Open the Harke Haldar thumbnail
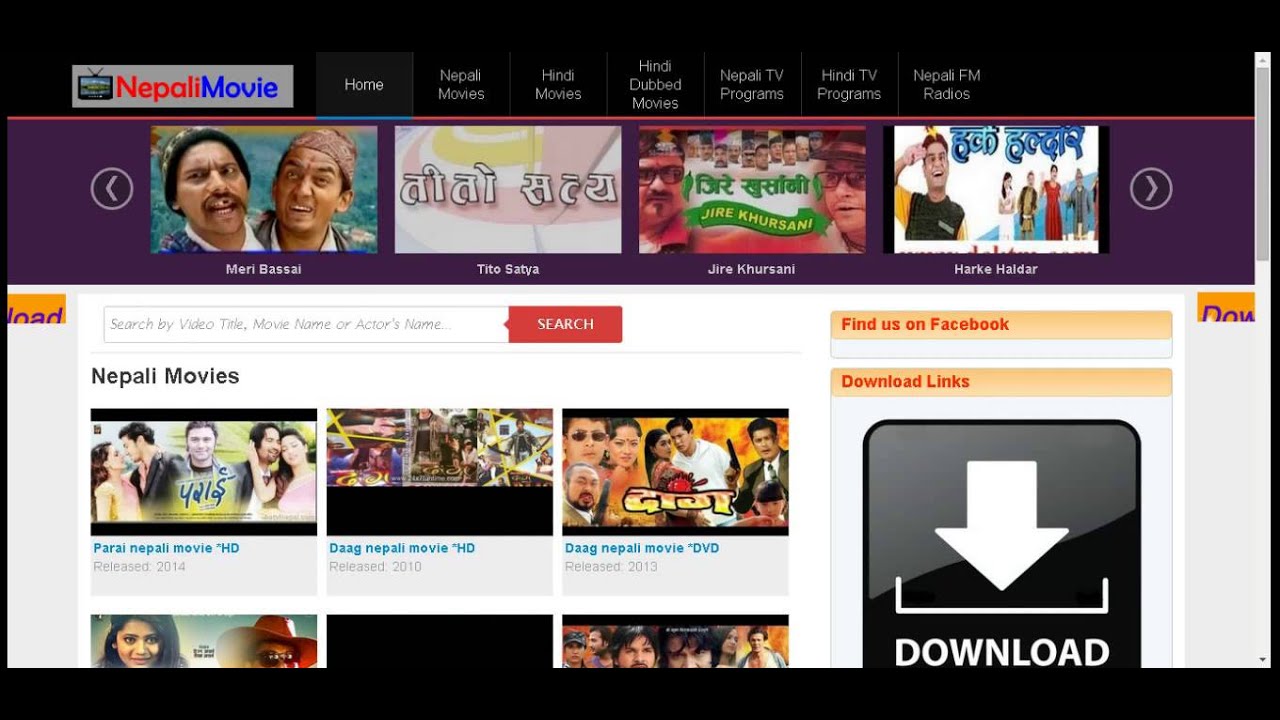The image size is (1280, 720). tap(996, 189)
